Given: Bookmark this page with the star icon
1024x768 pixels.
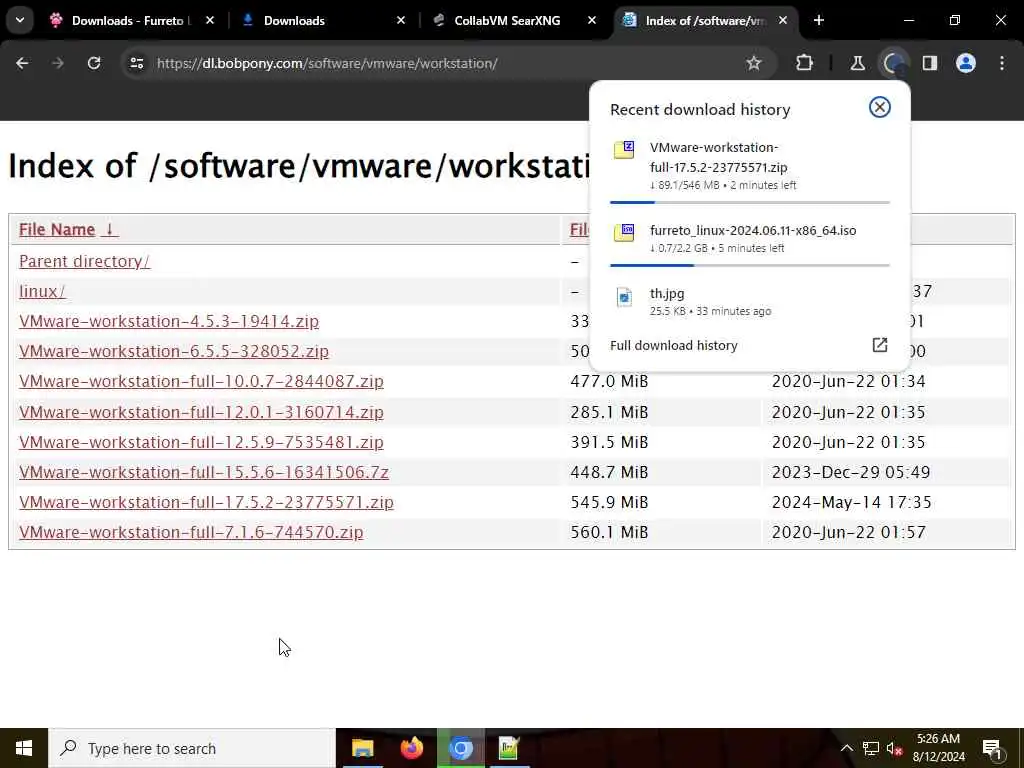Looking at the screenshot, I should pyautogui.click(x=754, y=63).
